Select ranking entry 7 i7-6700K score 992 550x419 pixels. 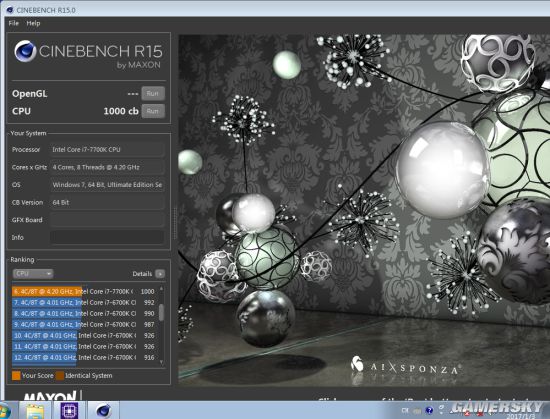(84, 302)
